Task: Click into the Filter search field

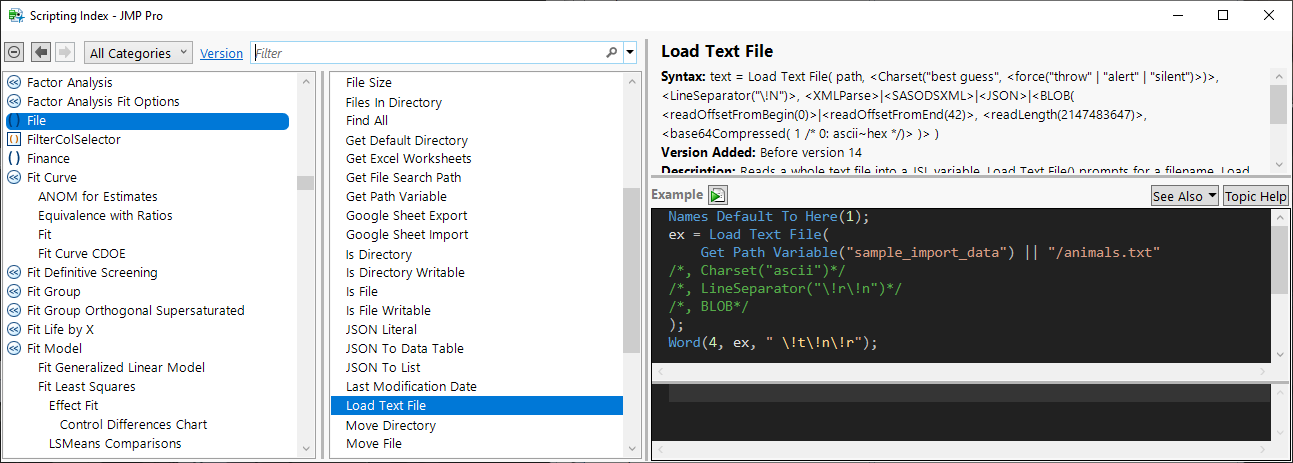Action: [x=428, y=53]
